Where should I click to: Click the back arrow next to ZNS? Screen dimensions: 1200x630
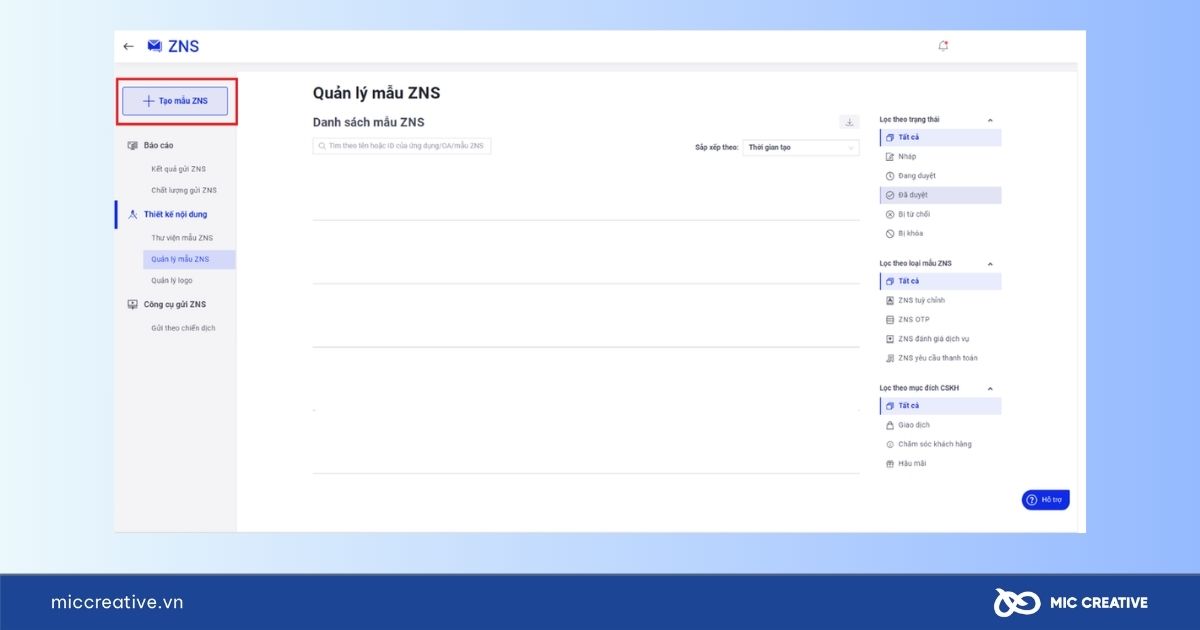tap(128, 46)
